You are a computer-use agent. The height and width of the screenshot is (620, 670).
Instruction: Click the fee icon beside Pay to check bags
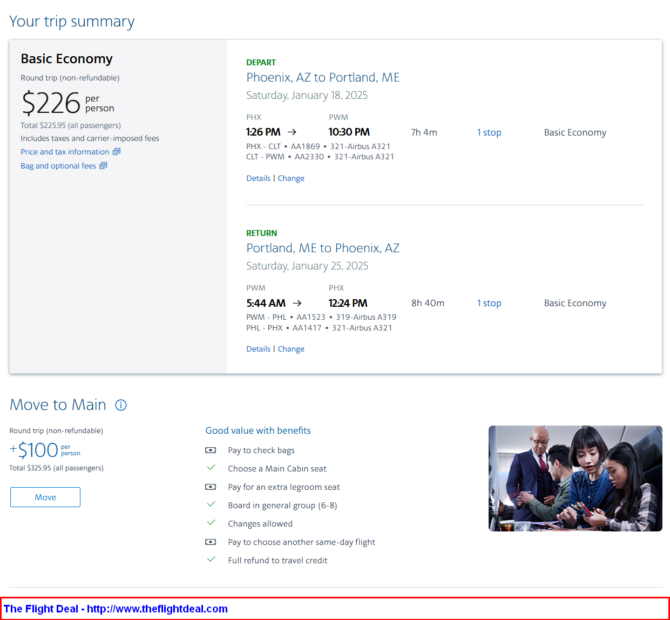click(210, 450)
